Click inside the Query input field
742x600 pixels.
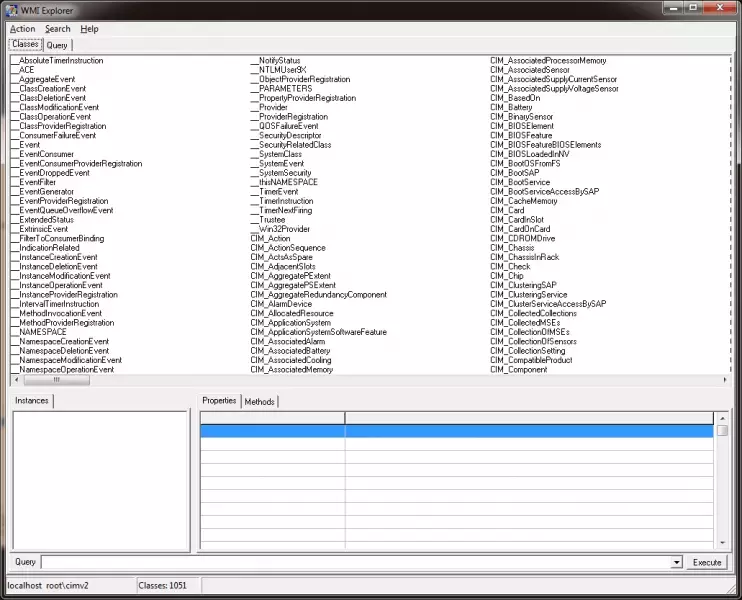(x=356, y=562)
